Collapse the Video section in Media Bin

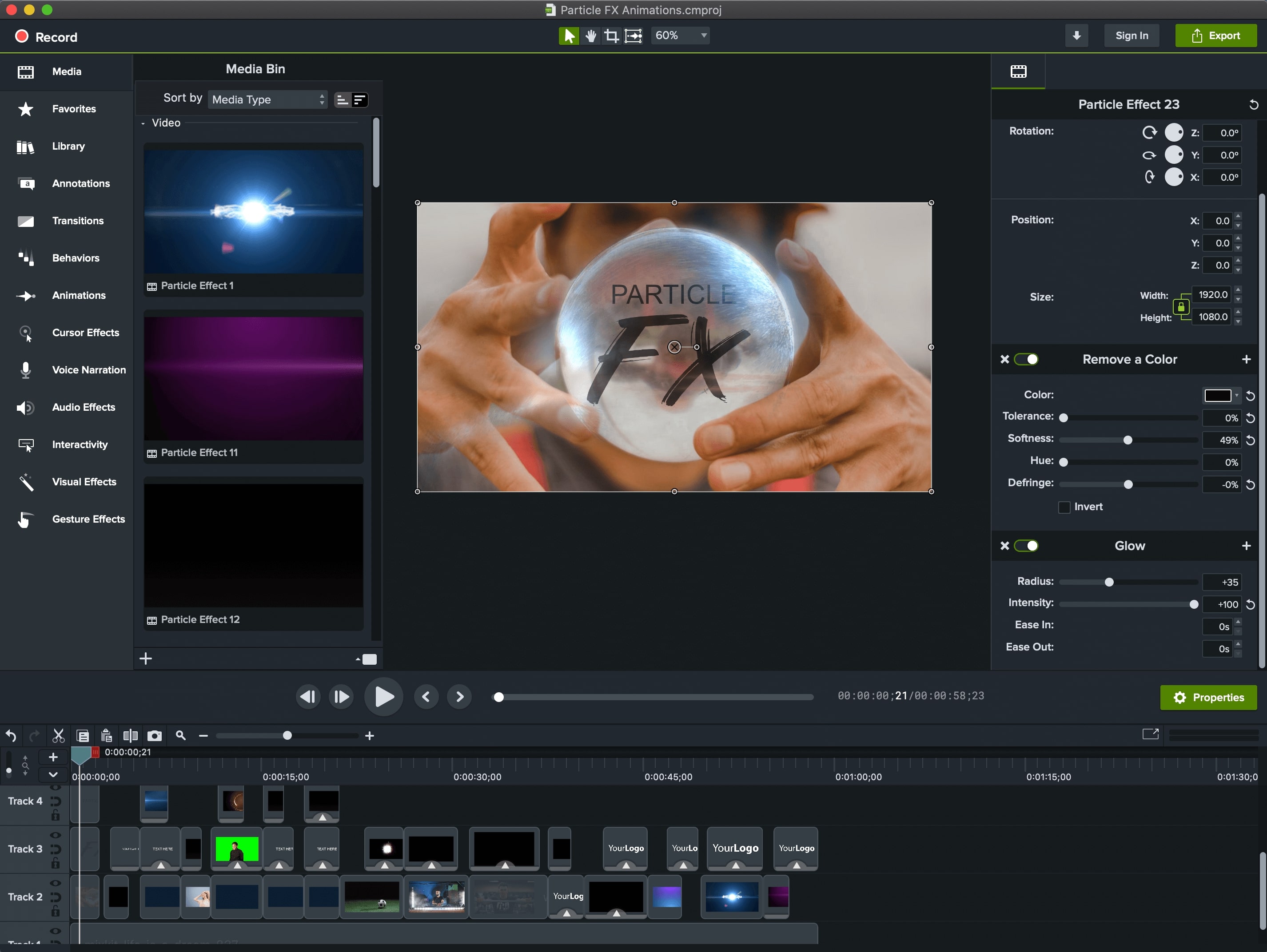(x=143, y=123)
